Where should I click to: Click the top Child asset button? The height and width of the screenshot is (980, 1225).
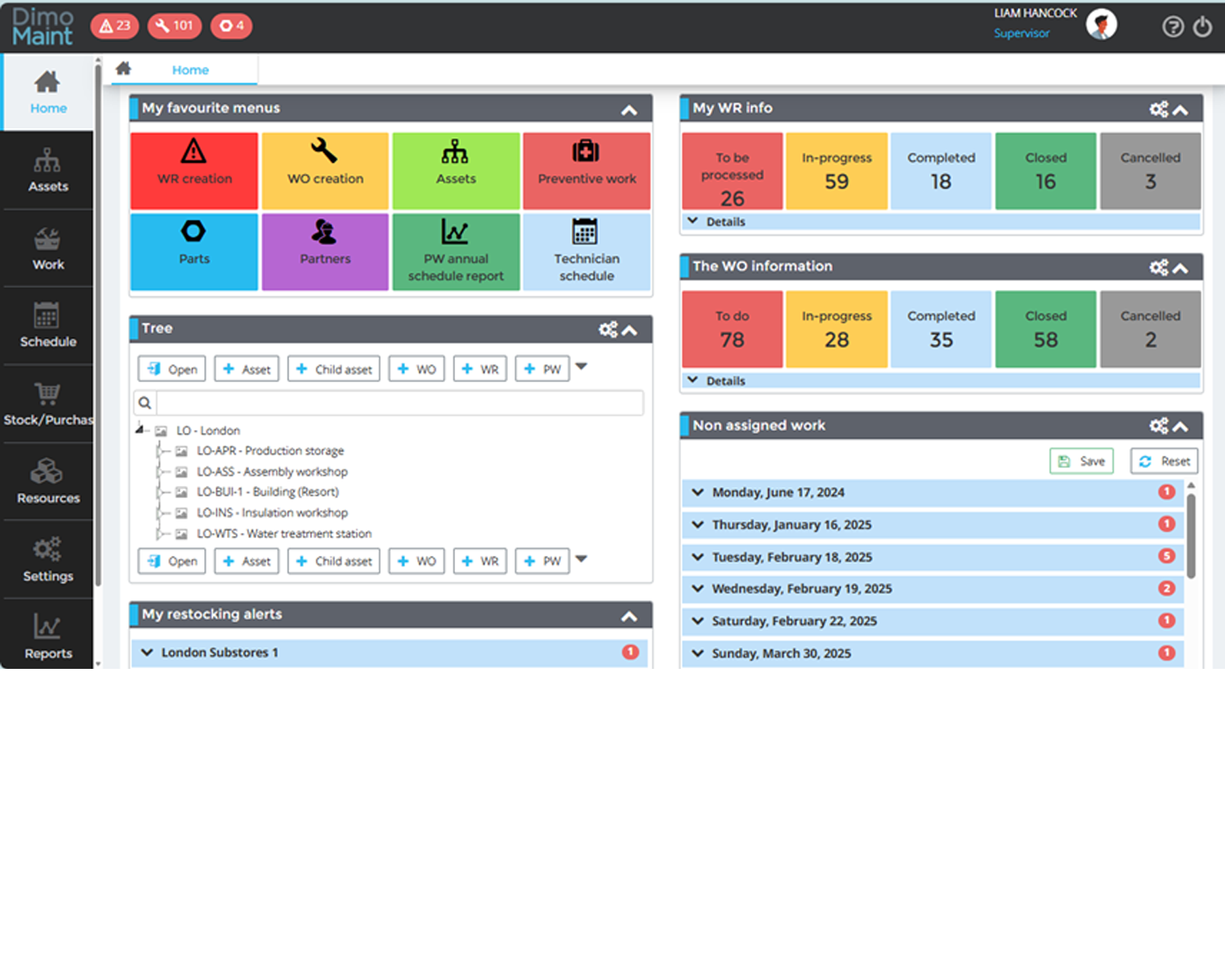333,369
